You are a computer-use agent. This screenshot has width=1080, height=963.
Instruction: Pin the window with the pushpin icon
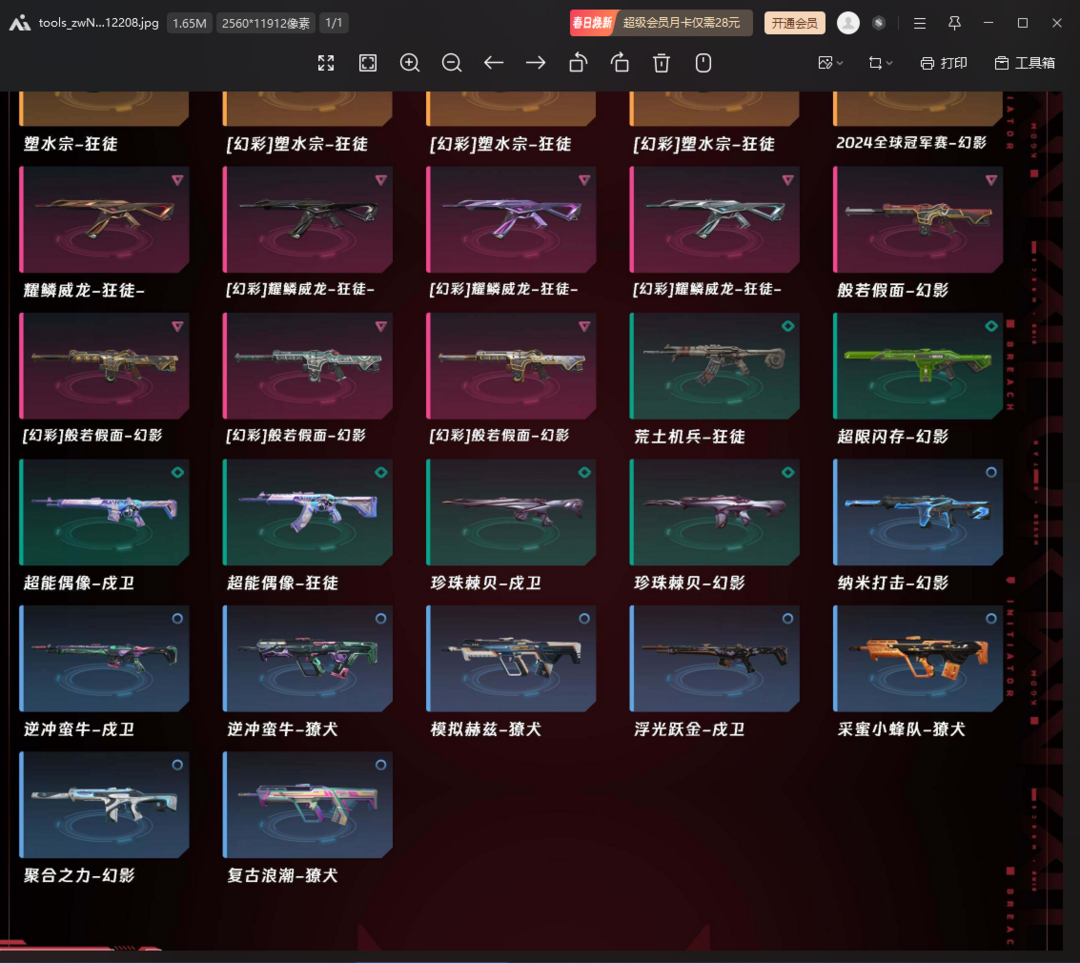coord(954,23)
